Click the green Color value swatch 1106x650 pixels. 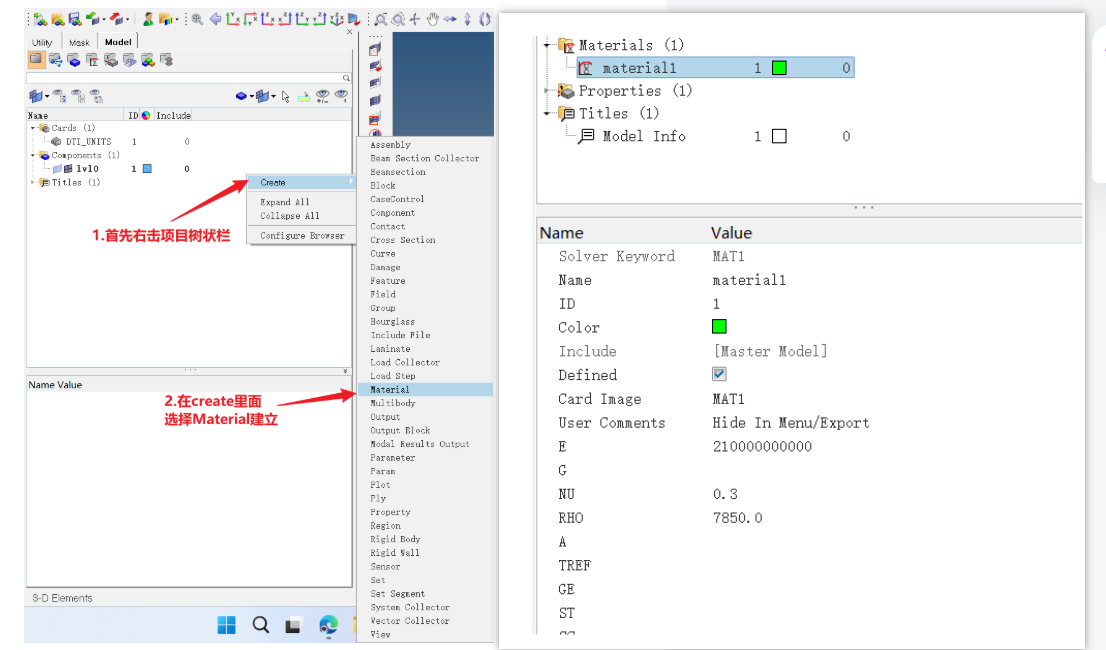point(719,326)
